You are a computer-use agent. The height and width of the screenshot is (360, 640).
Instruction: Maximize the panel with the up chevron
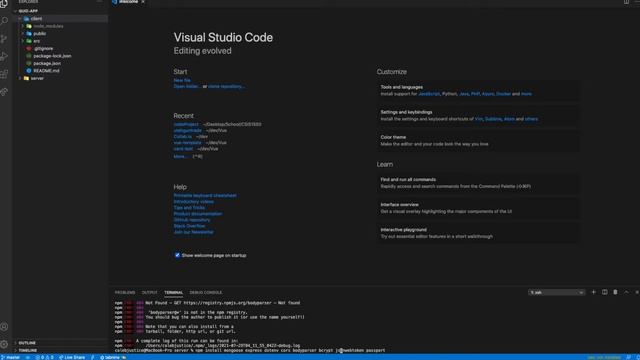click(x=626, y=292)
